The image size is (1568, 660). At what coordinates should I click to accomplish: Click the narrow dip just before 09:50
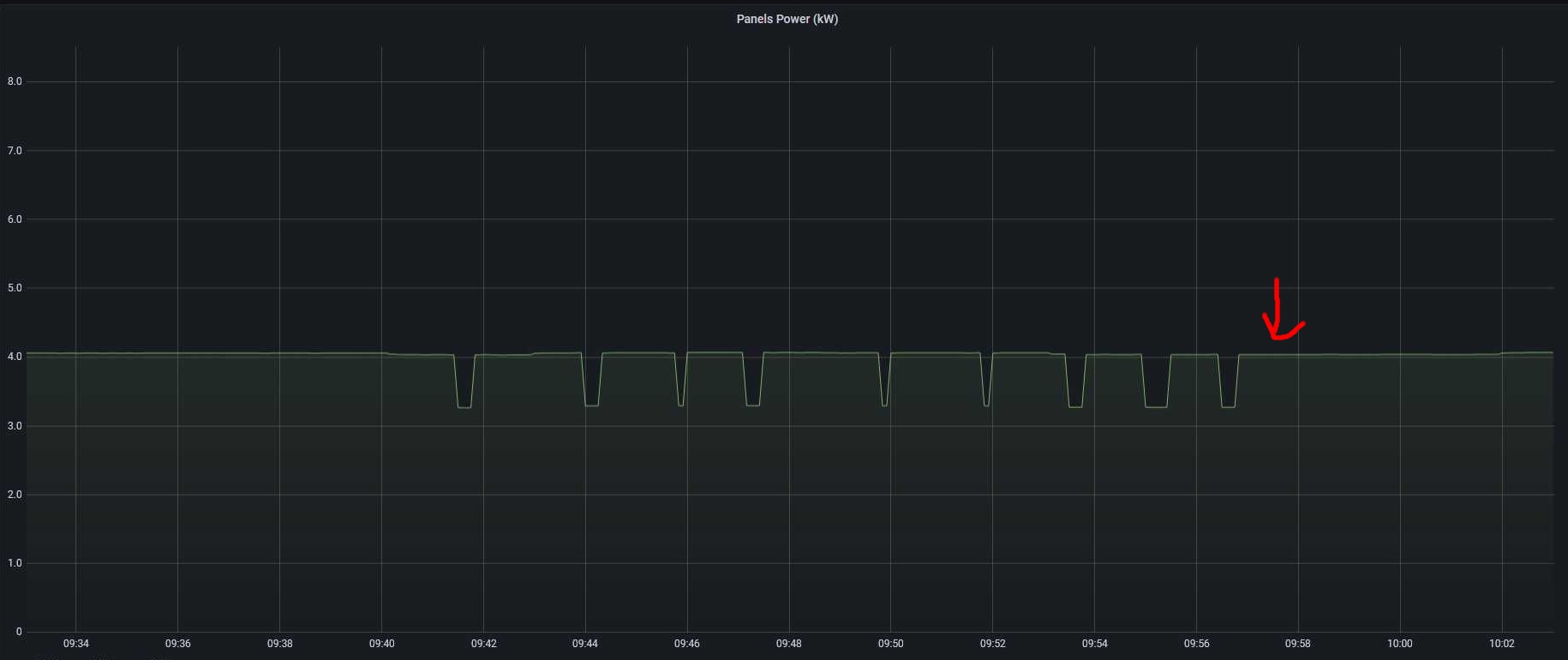pyautogui.click(x=884, y=405)
